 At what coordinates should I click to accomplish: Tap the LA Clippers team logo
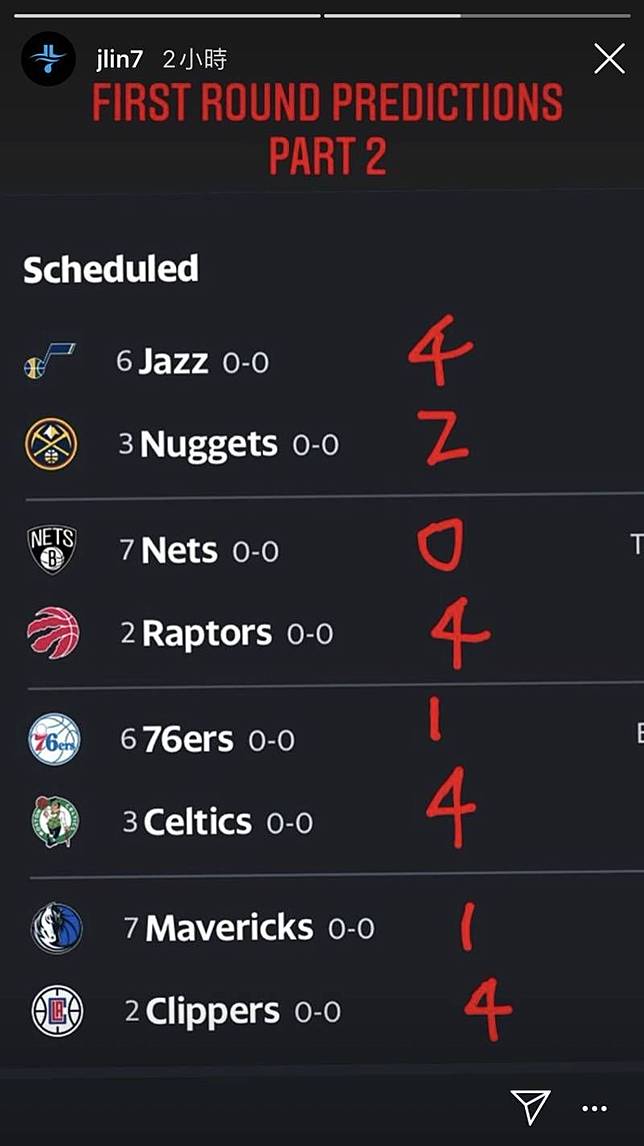tap(57, 1012)
